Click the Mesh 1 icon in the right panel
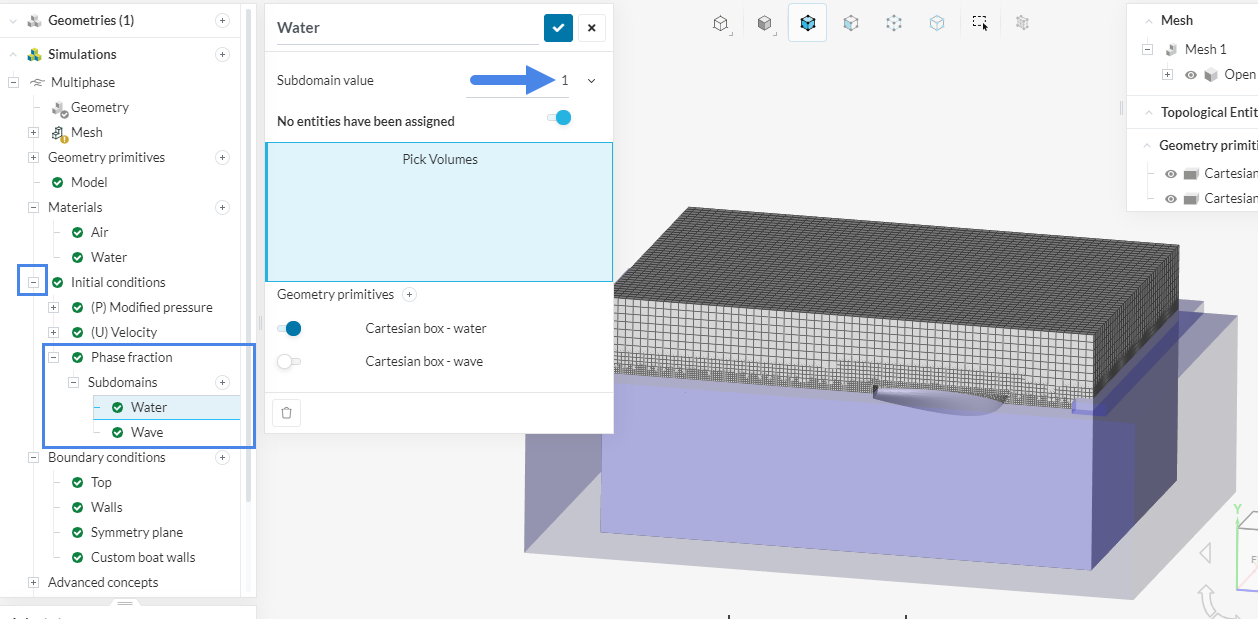Viewport: 1258px width, 619px height. [1171, 49]
